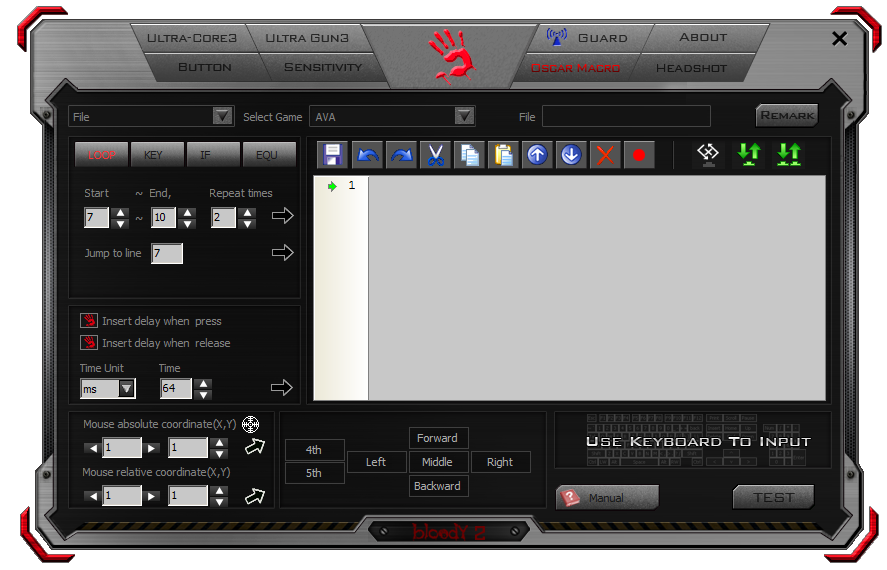Click the Bloody red hand logo
The height and width of the screenshot is (570, 887).
point(451,55)
